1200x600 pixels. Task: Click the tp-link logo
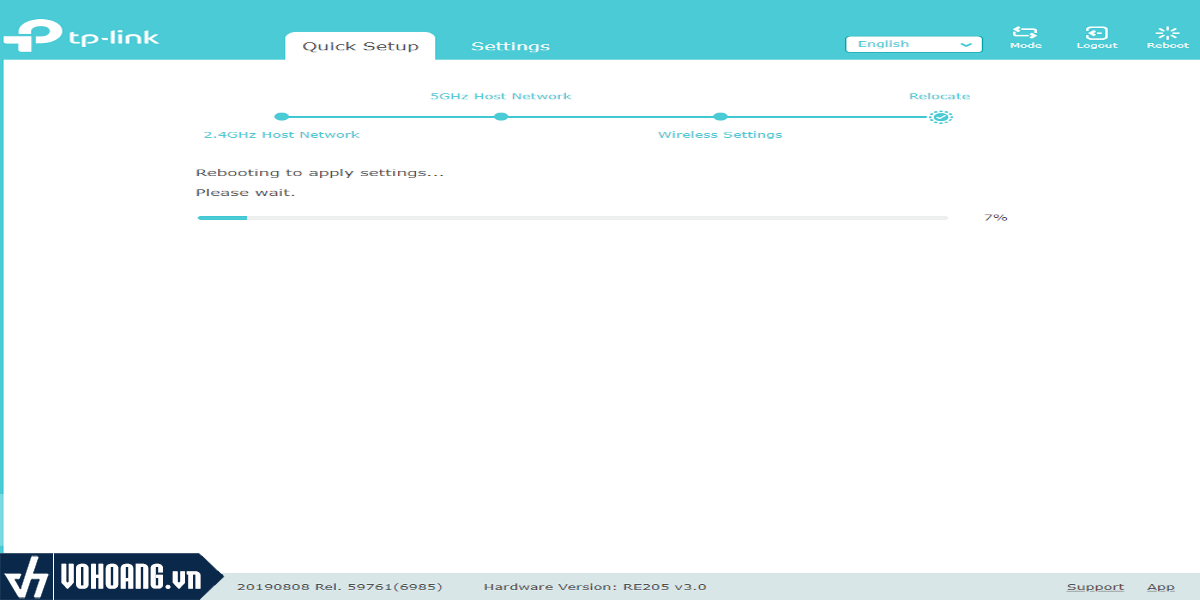click(82, 36)
